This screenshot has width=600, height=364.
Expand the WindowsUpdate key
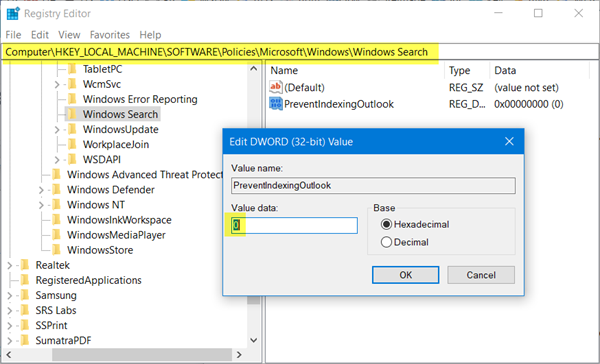pyautogui.click(x=57, y=130)
